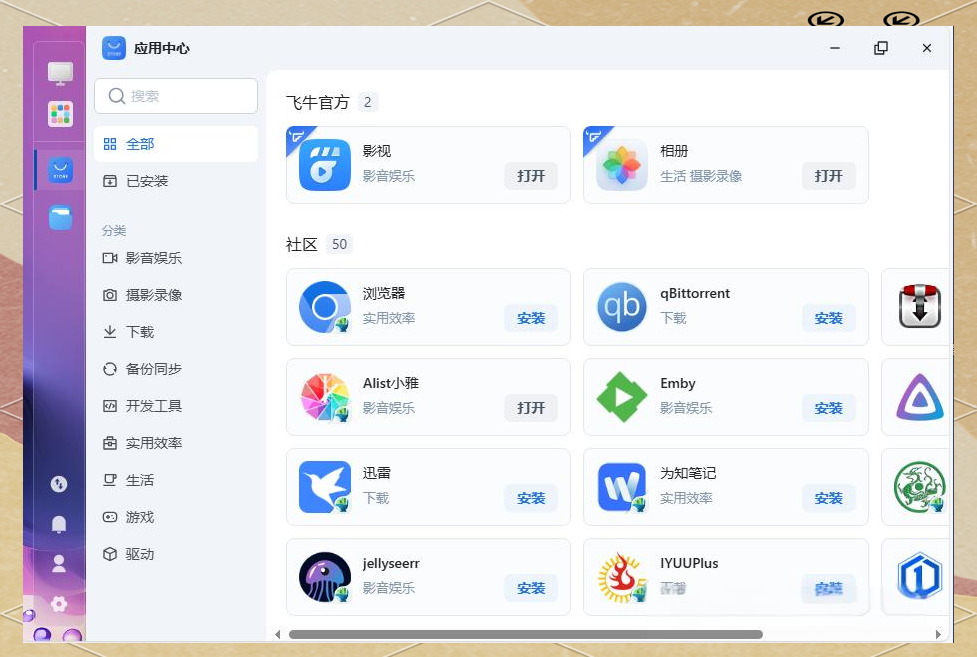Screen dimensions: 977x657
Task: Select the Alist小雅 colorful icon
Action: click(324, 397)
